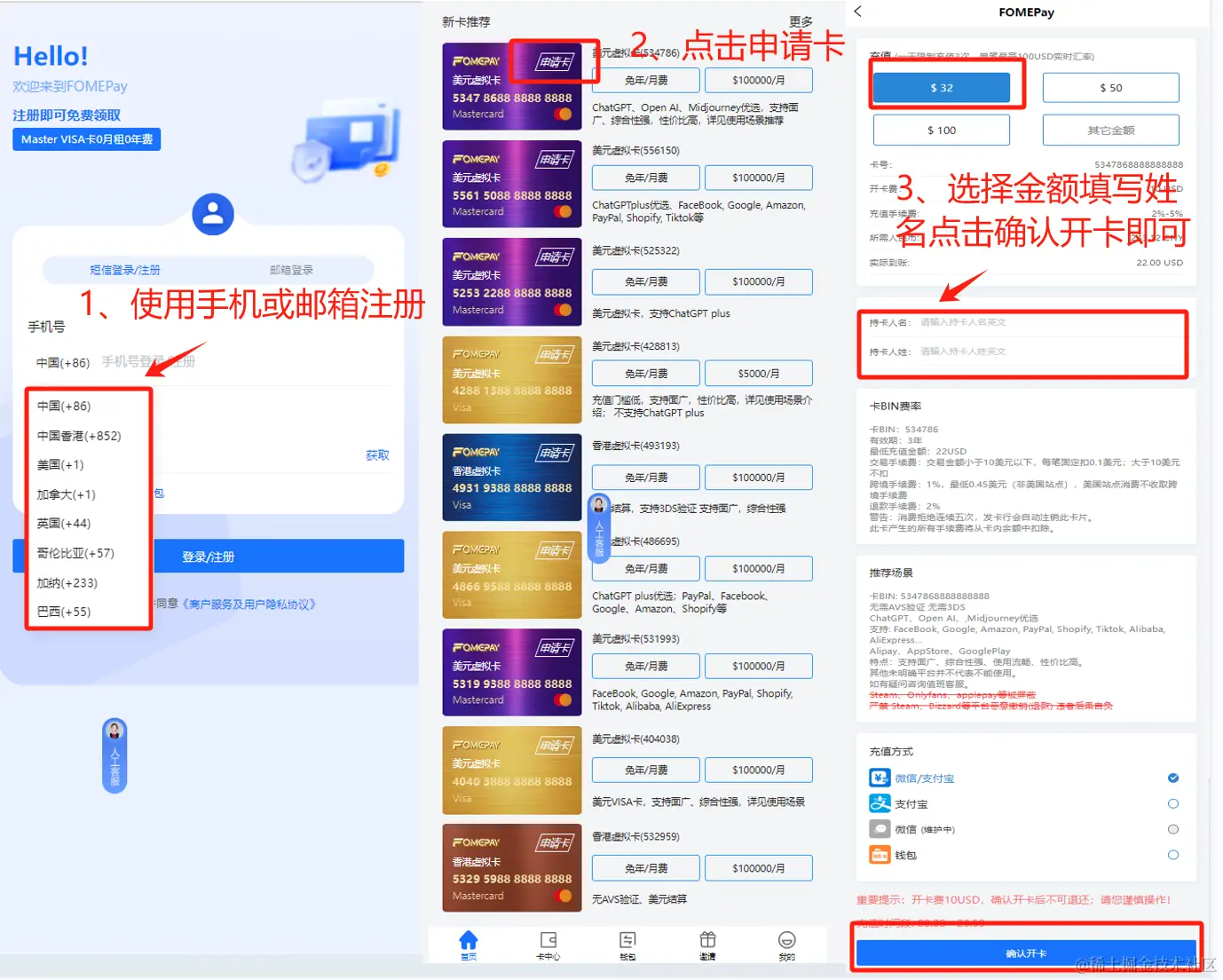Select 微信 (维护中) radio button
The image size is (1223, 980).
tap(1173, 829)
